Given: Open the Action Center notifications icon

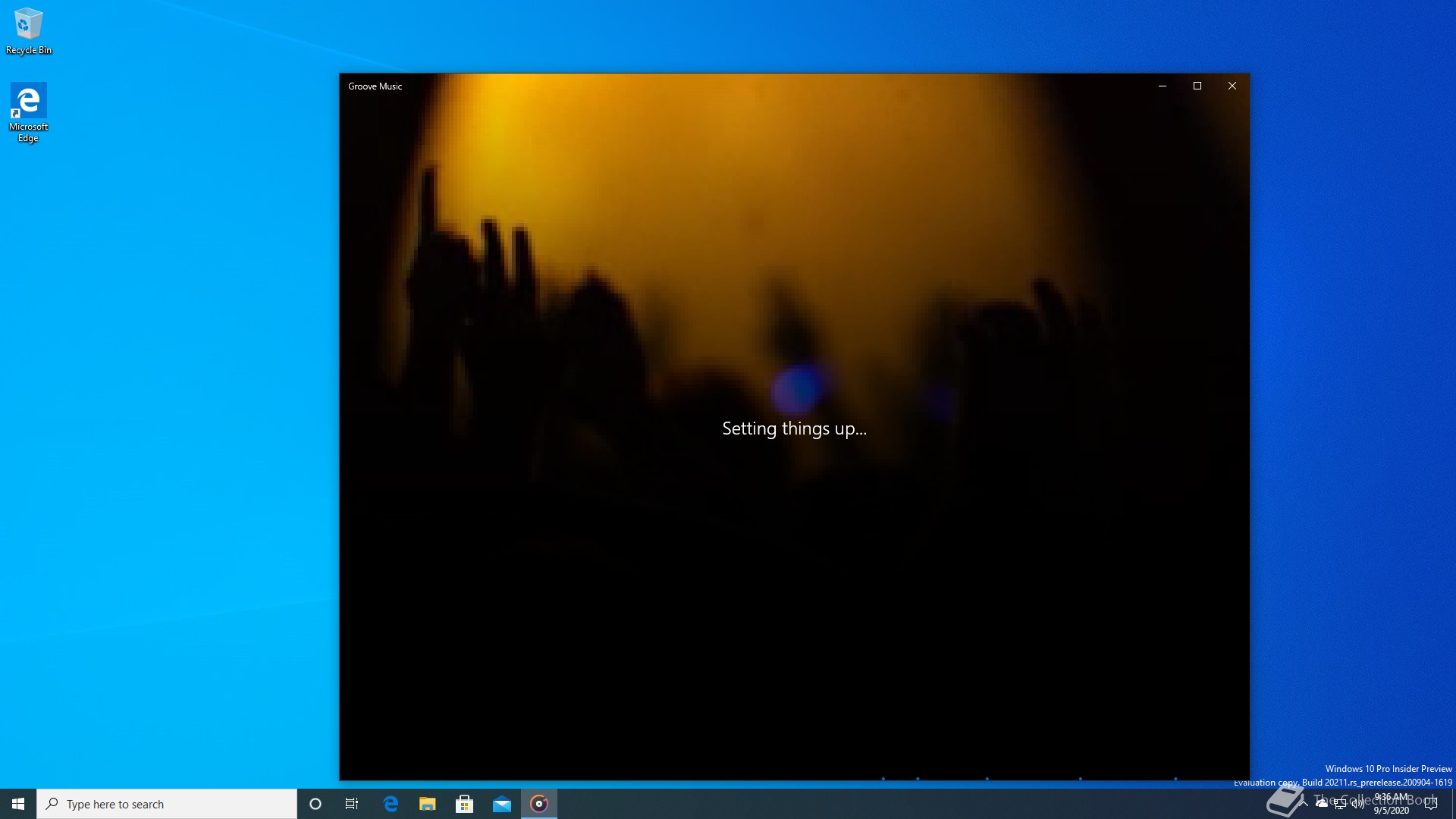Looking at the screenshot, I should (x=1431, y=804).
